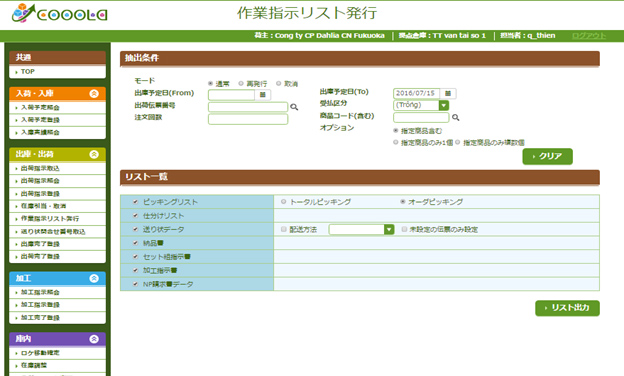Image resolution: width=624 pixels, height=376 pixels.
Task: Enable the 配送方法 checkbox
Action: coord(284,229)
